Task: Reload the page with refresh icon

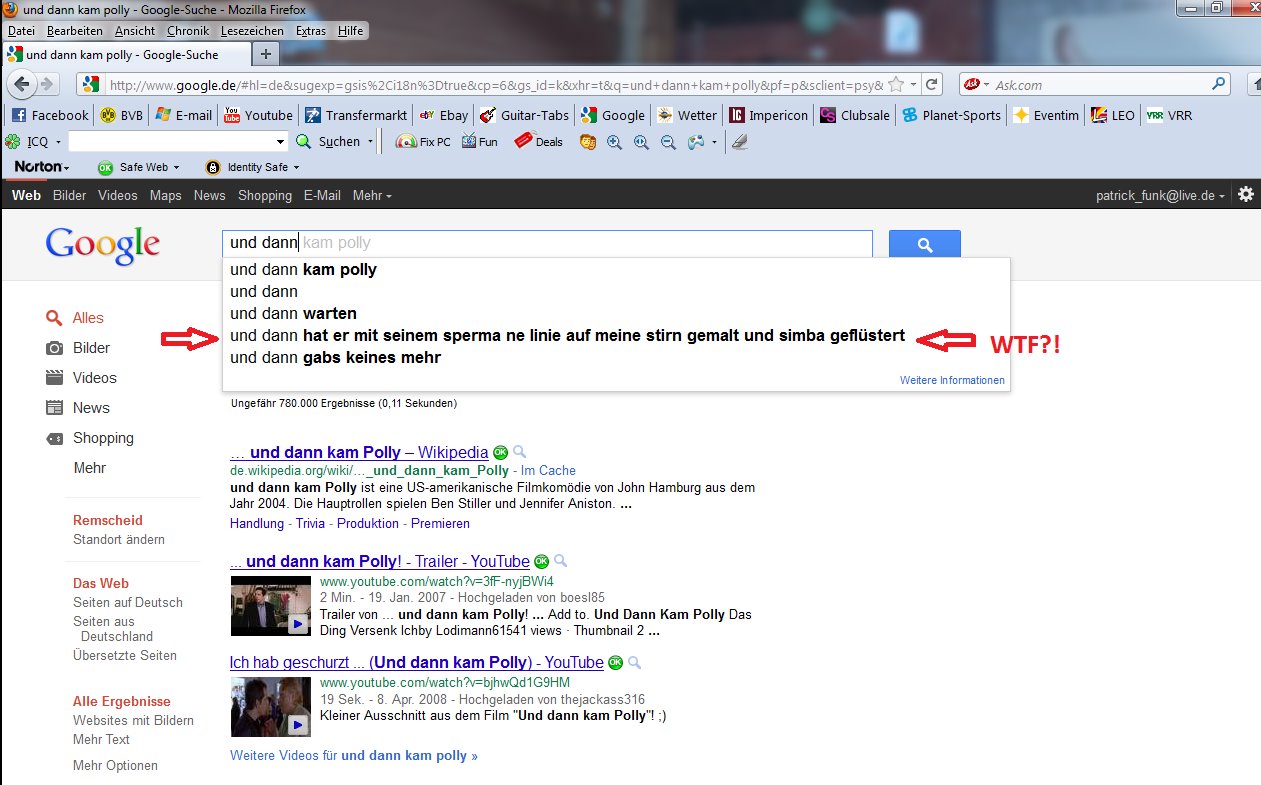Action: point(931,85)
